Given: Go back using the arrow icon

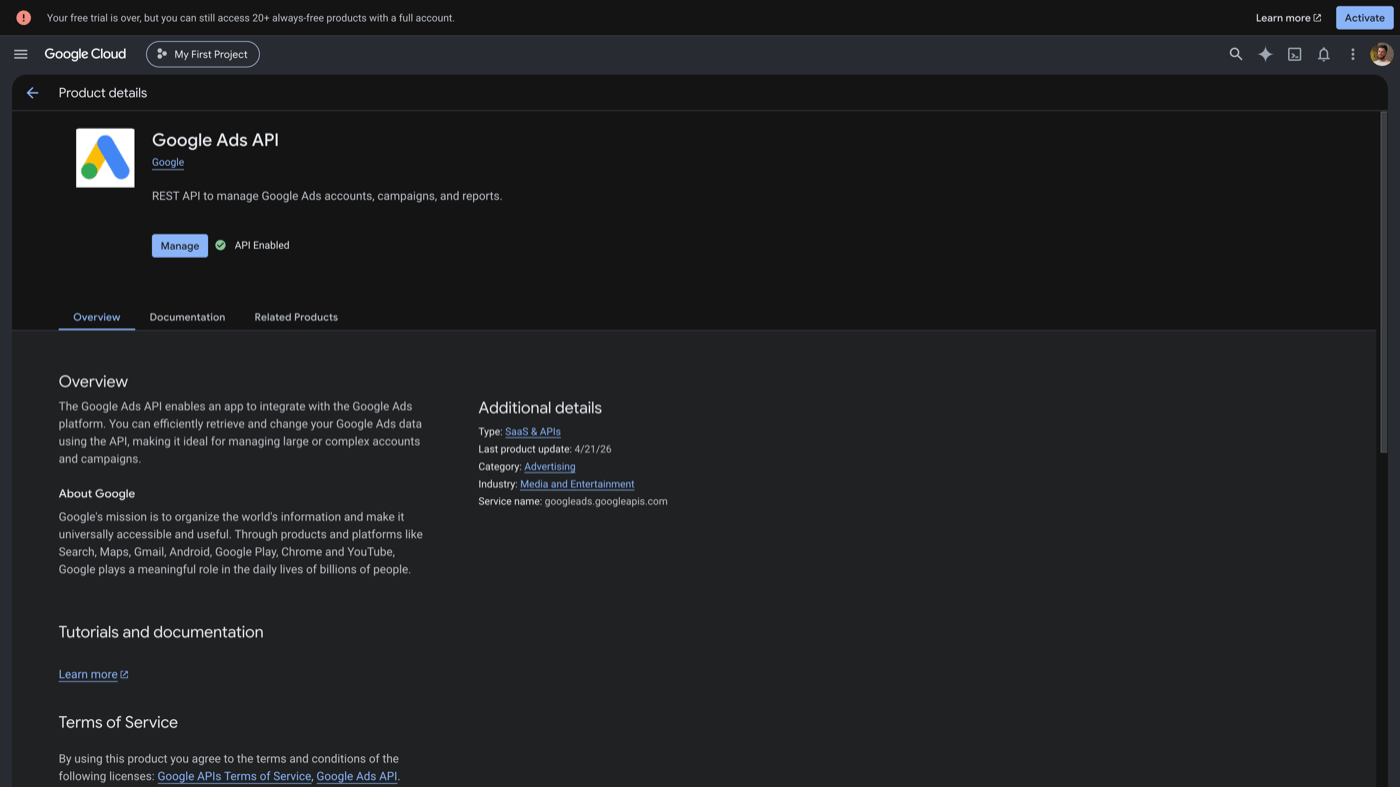Looking at the screenshot, I should click(32, 93).
